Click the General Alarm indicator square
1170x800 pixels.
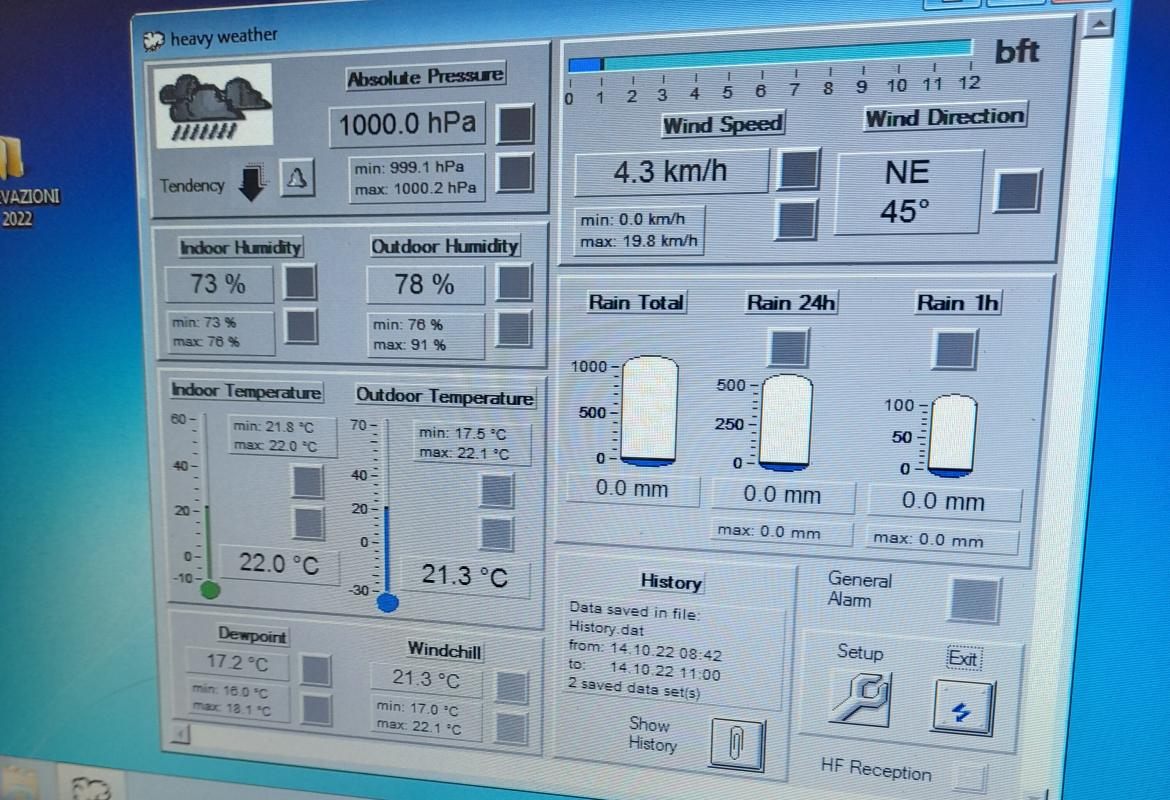tap(974, 600)
